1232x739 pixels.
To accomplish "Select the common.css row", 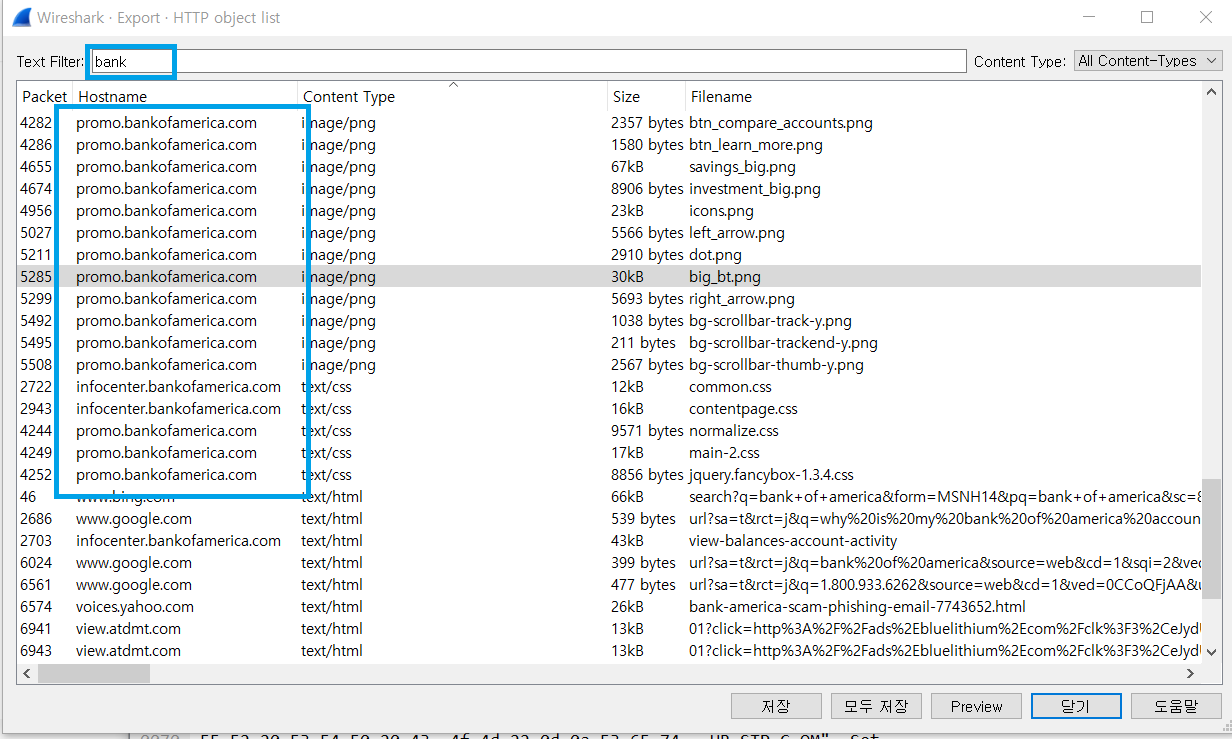I will (x=610, y=387).
